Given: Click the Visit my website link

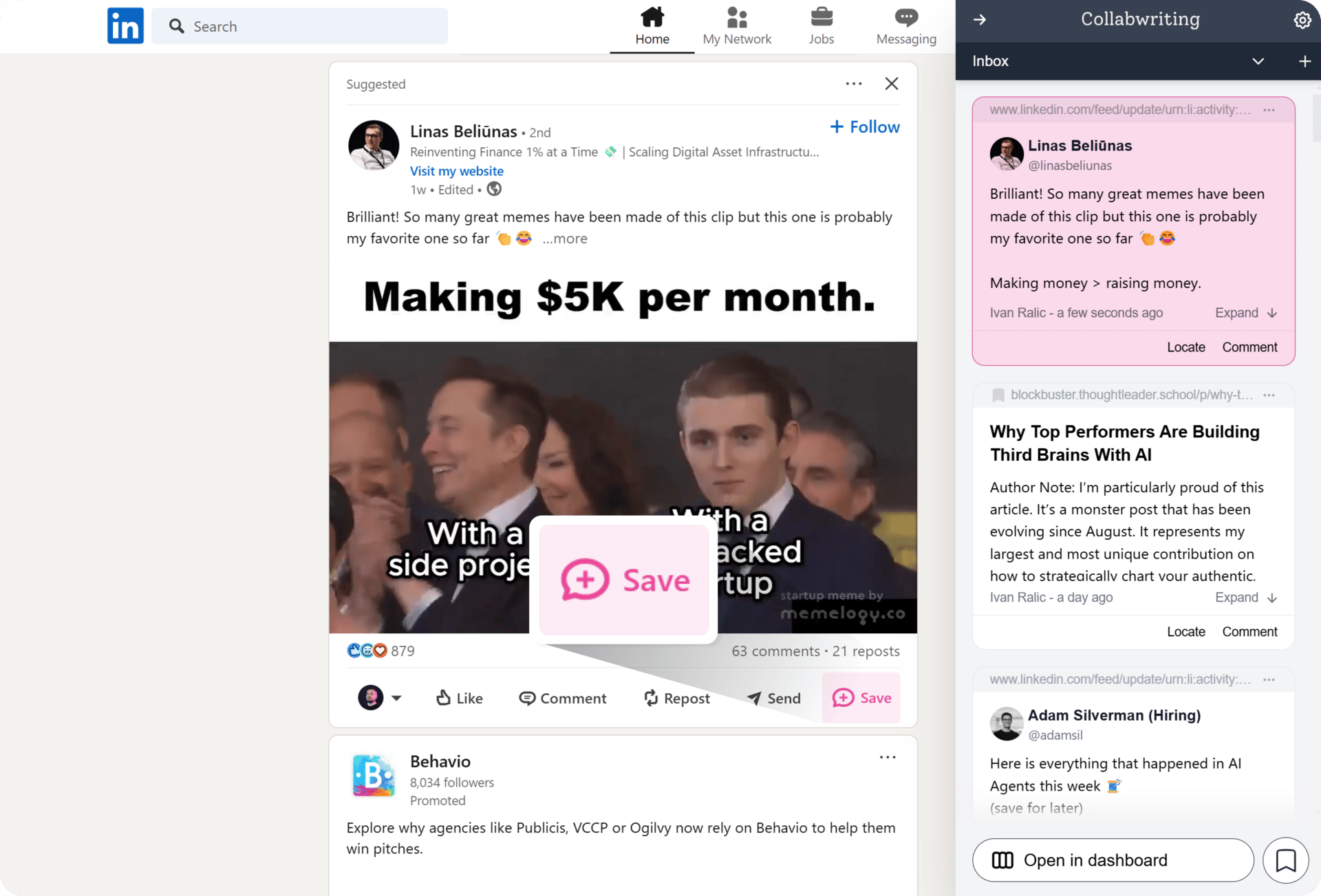Looking at the screenshot, I should [x=457, y=171].
